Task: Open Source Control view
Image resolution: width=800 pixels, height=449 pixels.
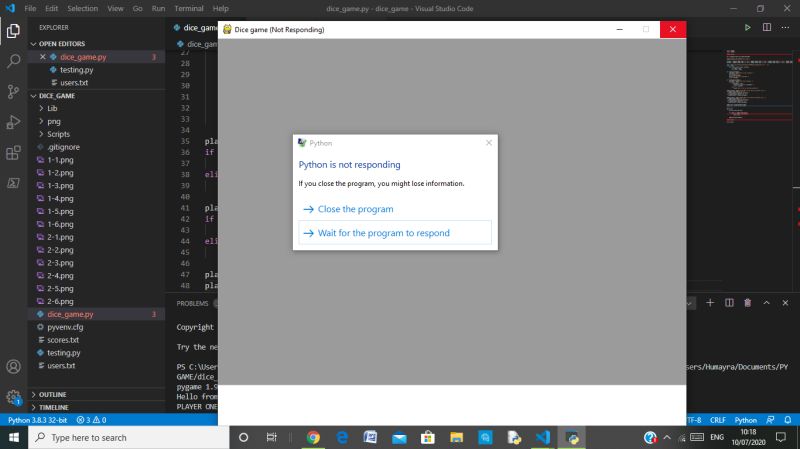Action: (x=13, y=92)
